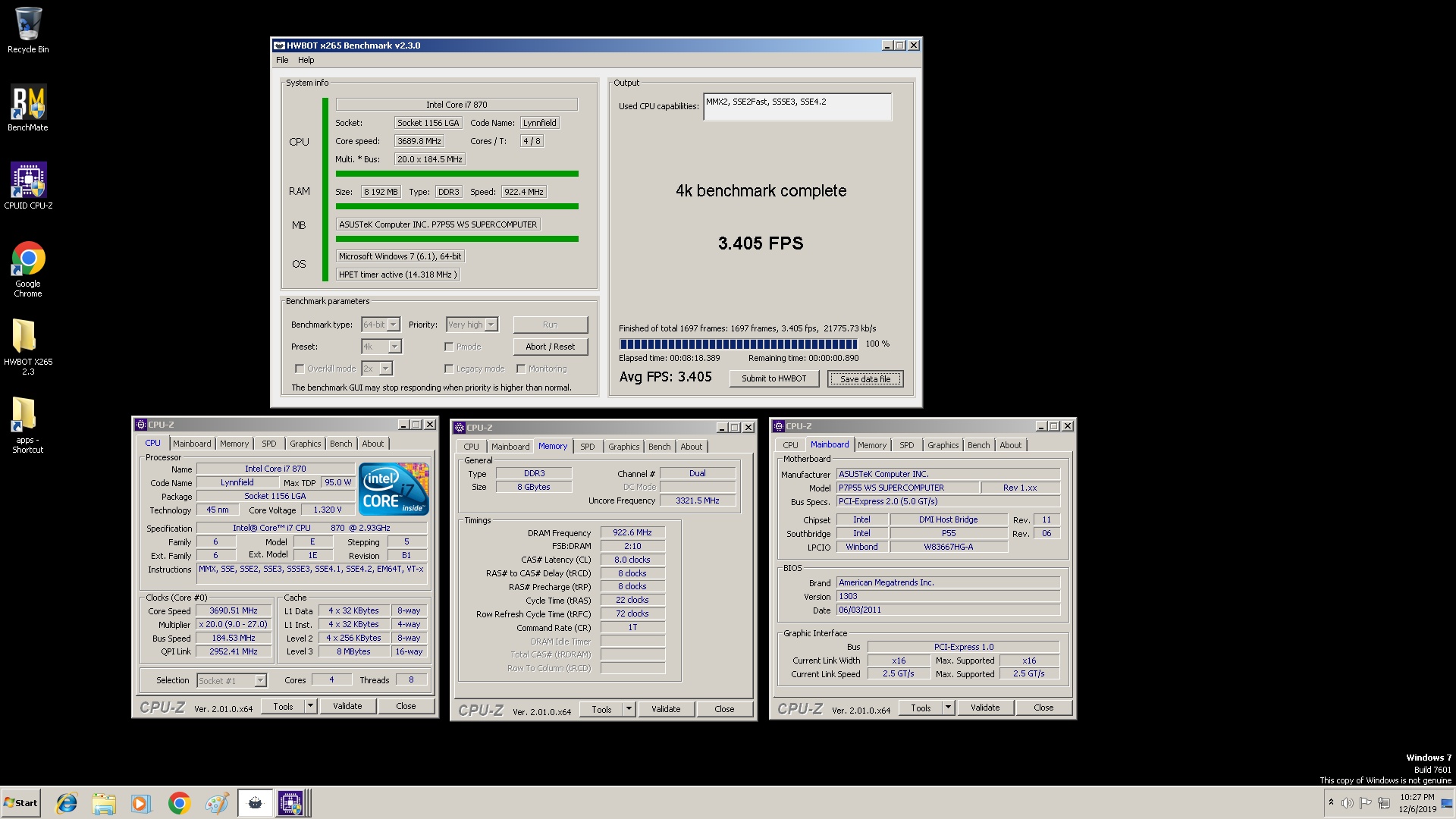The width and height of the screenshot is (1456, 819).
Task: Switch to SPD tab in the CPU tab CPU-Z window
Action: 269,444
